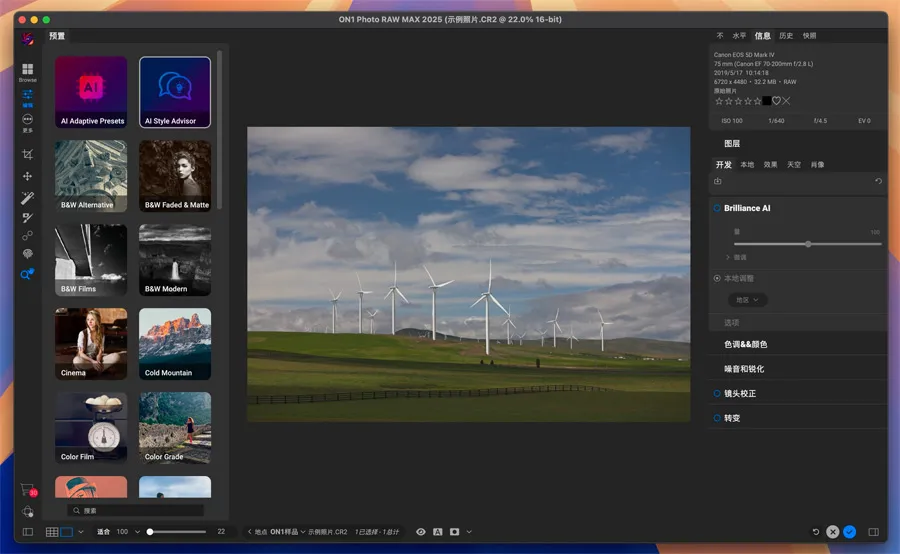
Task: Switch to the 效果 effects tab
Action: [x=770, y=164]
